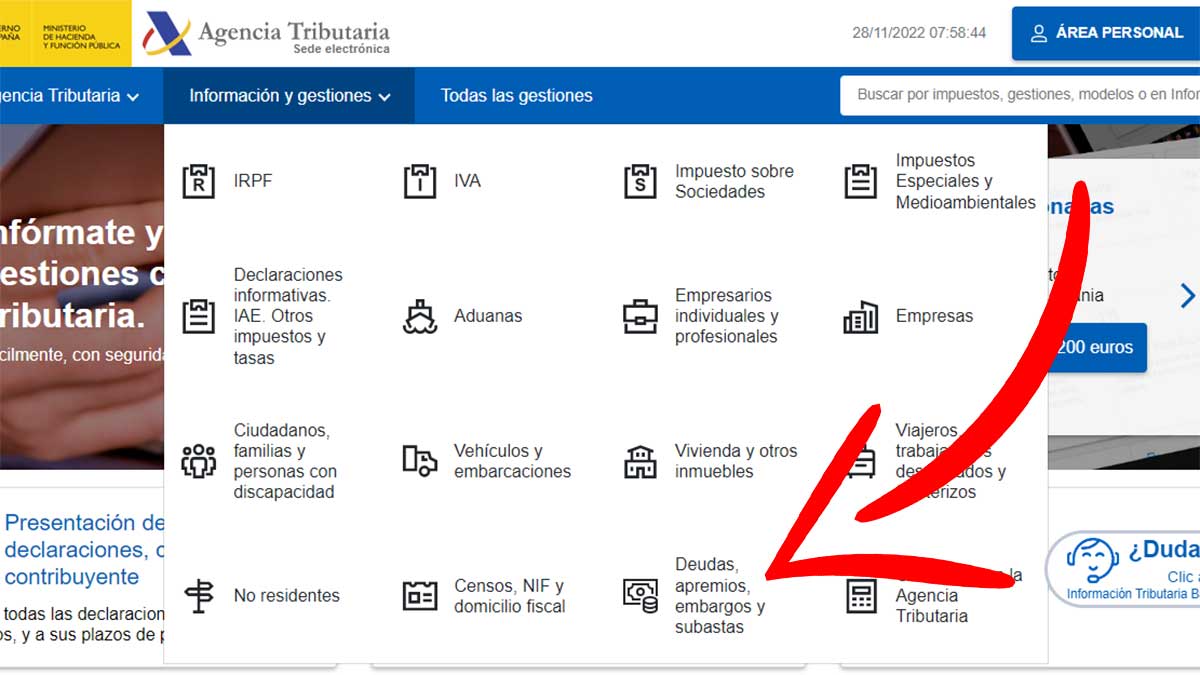Click the Deudas, apremios money icon
The image size is (1200, 675).
pyautogui.click(x=640, y=596)
